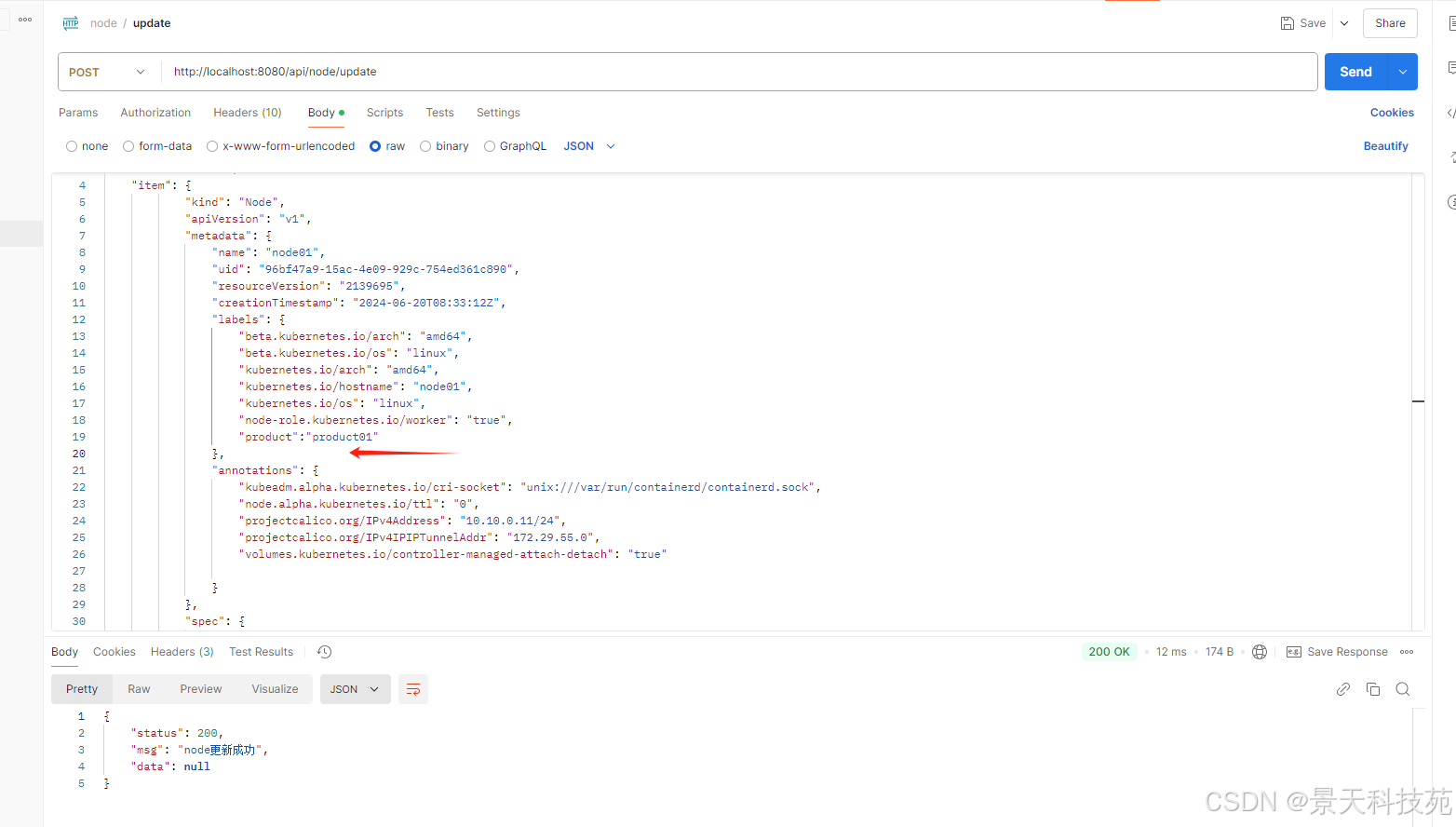Click the Save button label
Viewport: 1456px width, 827px height.
click(1313, 23)
